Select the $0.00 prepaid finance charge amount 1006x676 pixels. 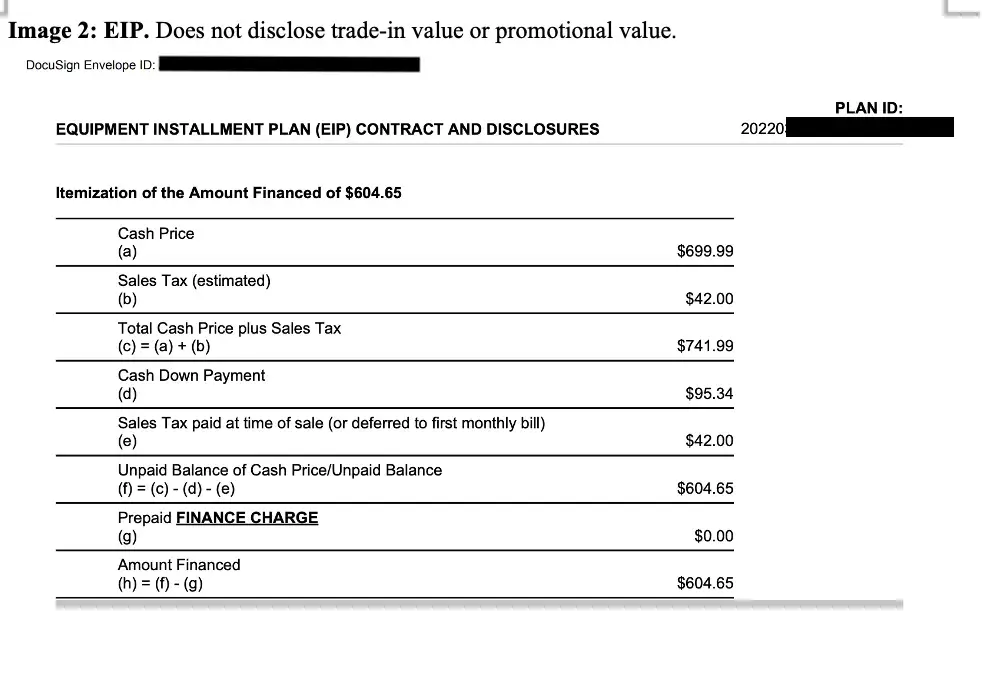[x=713, y=536]
